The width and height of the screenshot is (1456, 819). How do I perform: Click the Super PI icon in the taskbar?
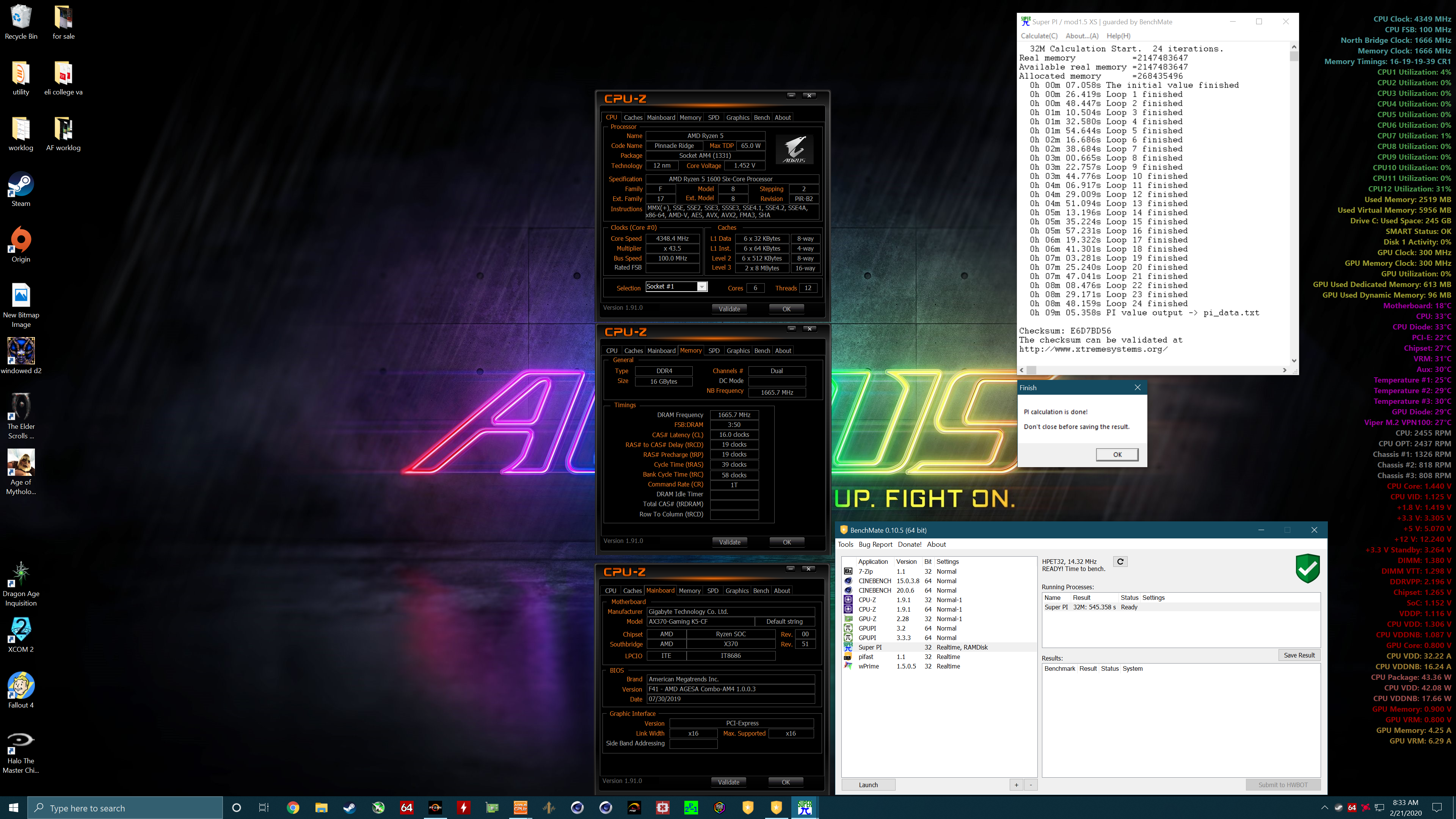point(805,808)
